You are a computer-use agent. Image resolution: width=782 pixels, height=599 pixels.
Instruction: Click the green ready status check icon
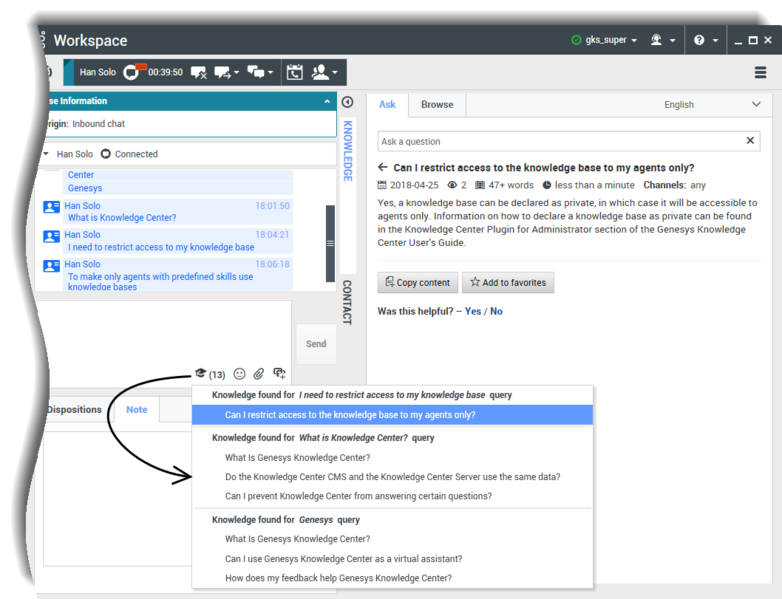click(576, 40)
